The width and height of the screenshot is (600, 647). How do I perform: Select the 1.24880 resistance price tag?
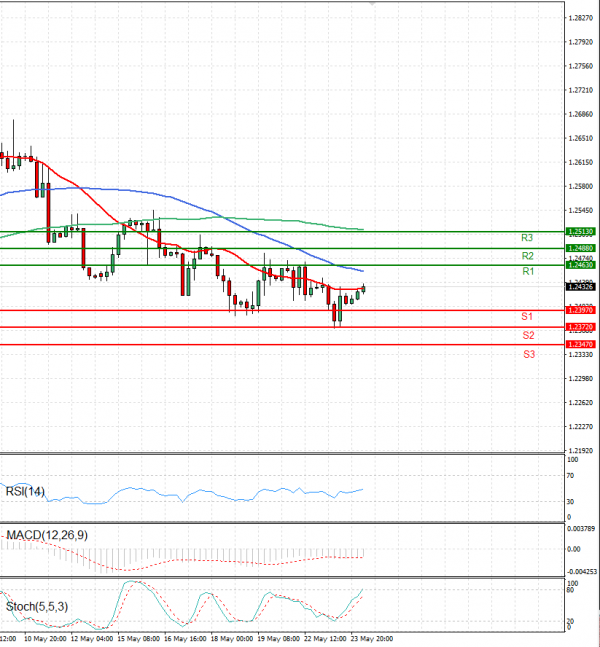[581, 248]
